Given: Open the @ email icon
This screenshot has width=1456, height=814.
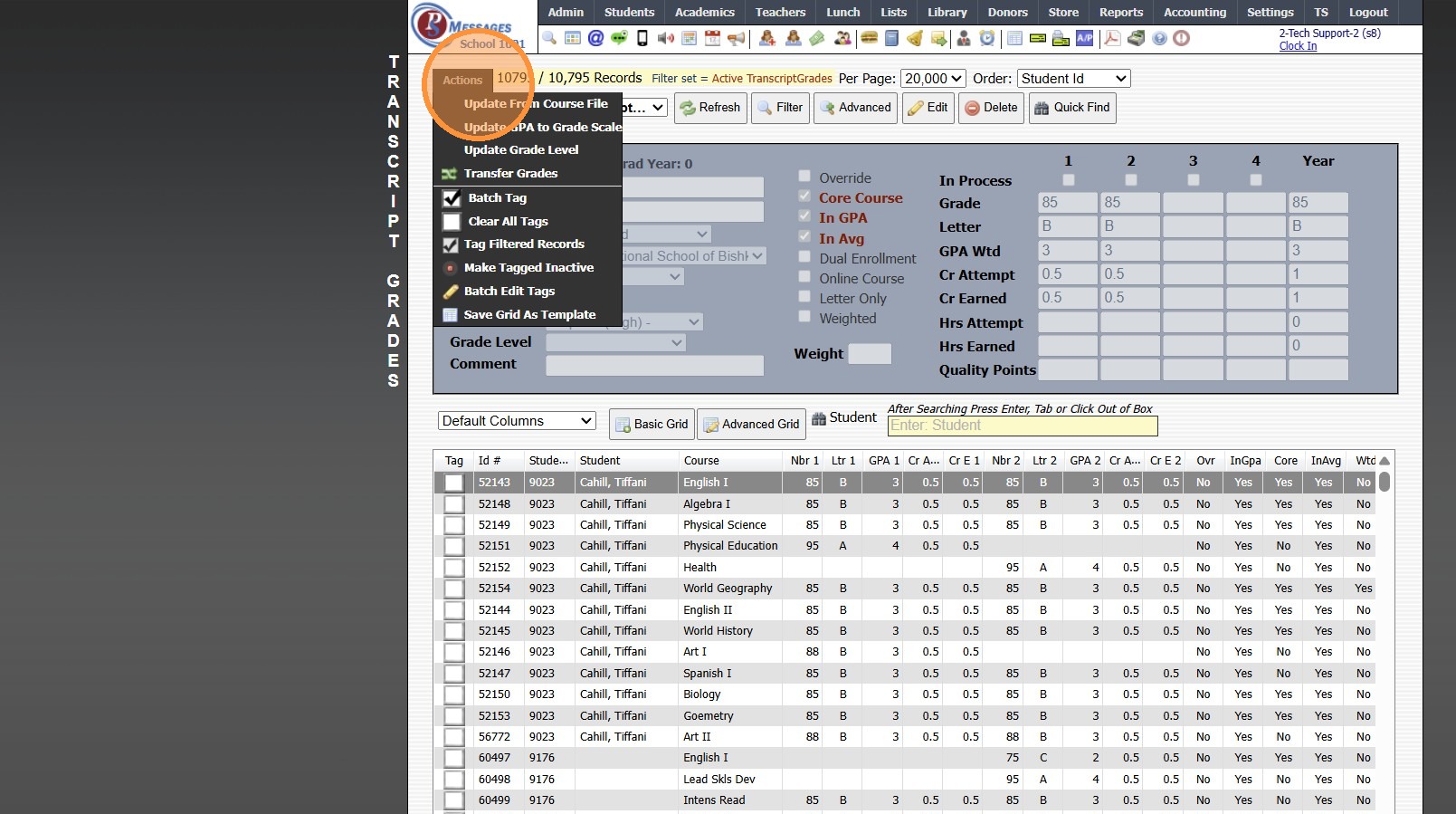Looking at the screenshot, I should [595, 38].
